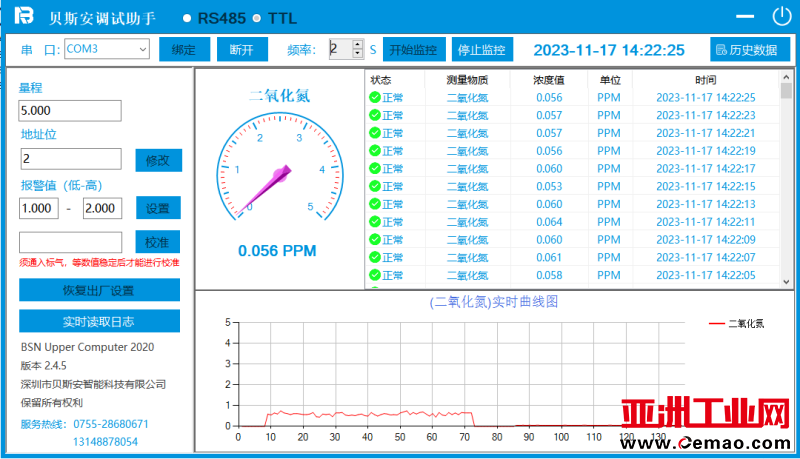Click the gauge needle on the dial
The height and width of the screenshot is (459, 800).
[x=263, y=190]
